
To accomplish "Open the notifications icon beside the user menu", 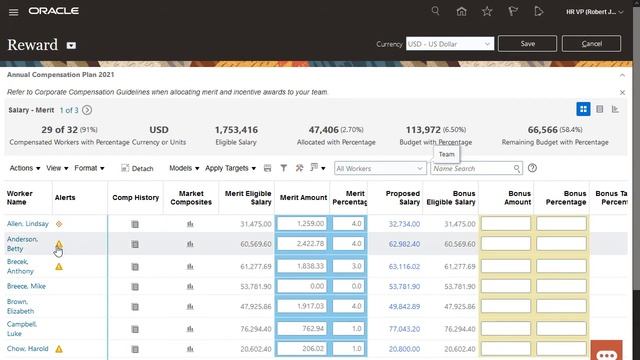I will coord(538,11).
